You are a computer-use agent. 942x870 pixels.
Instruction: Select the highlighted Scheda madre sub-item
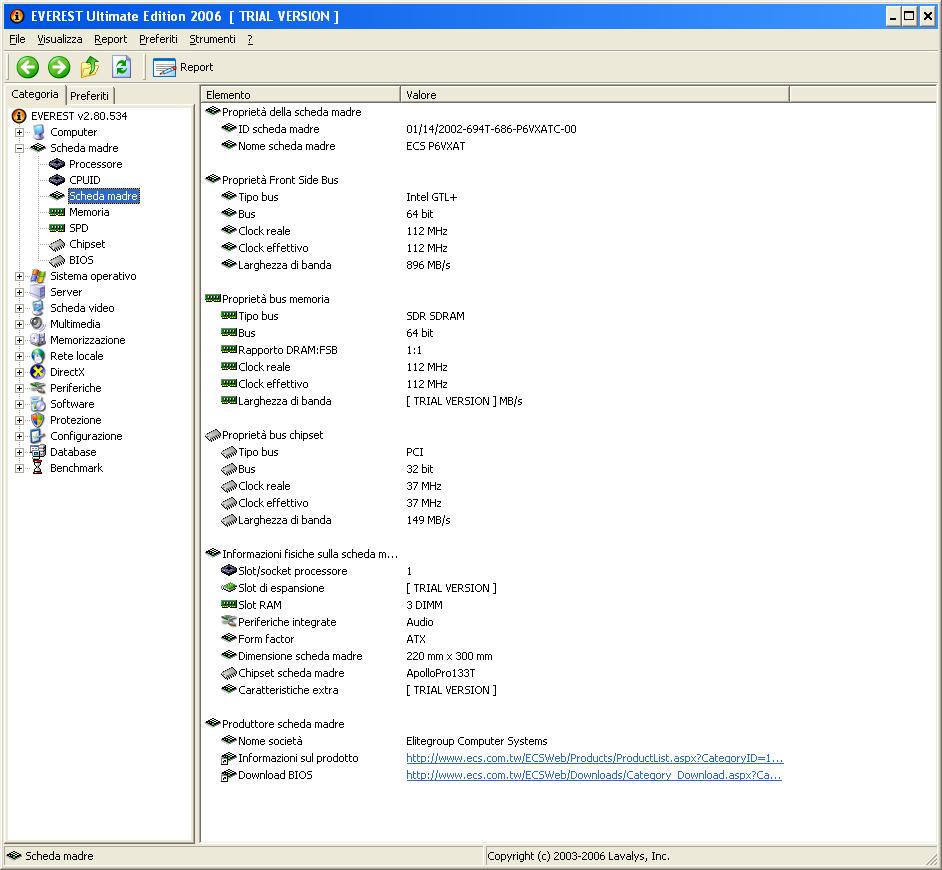[103, 196]
